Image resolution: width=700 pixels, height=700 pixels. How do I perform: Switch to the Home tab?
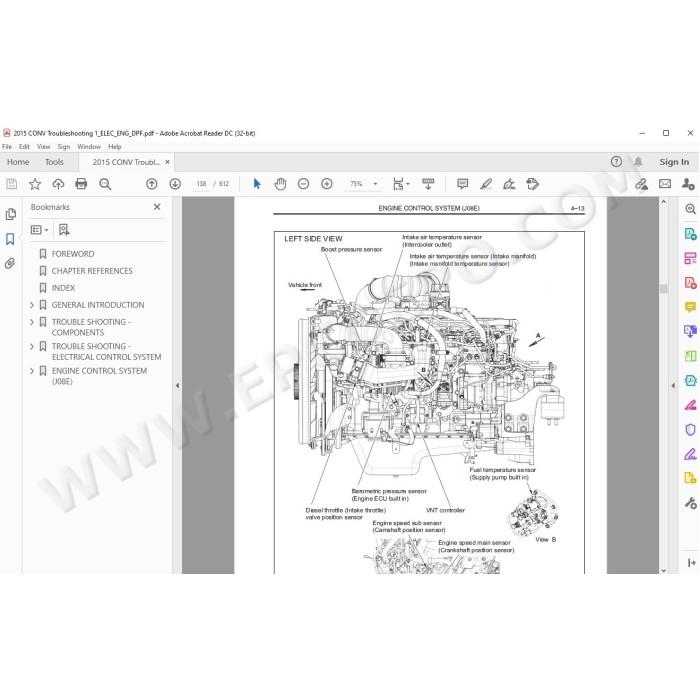(x=18, y=162)
